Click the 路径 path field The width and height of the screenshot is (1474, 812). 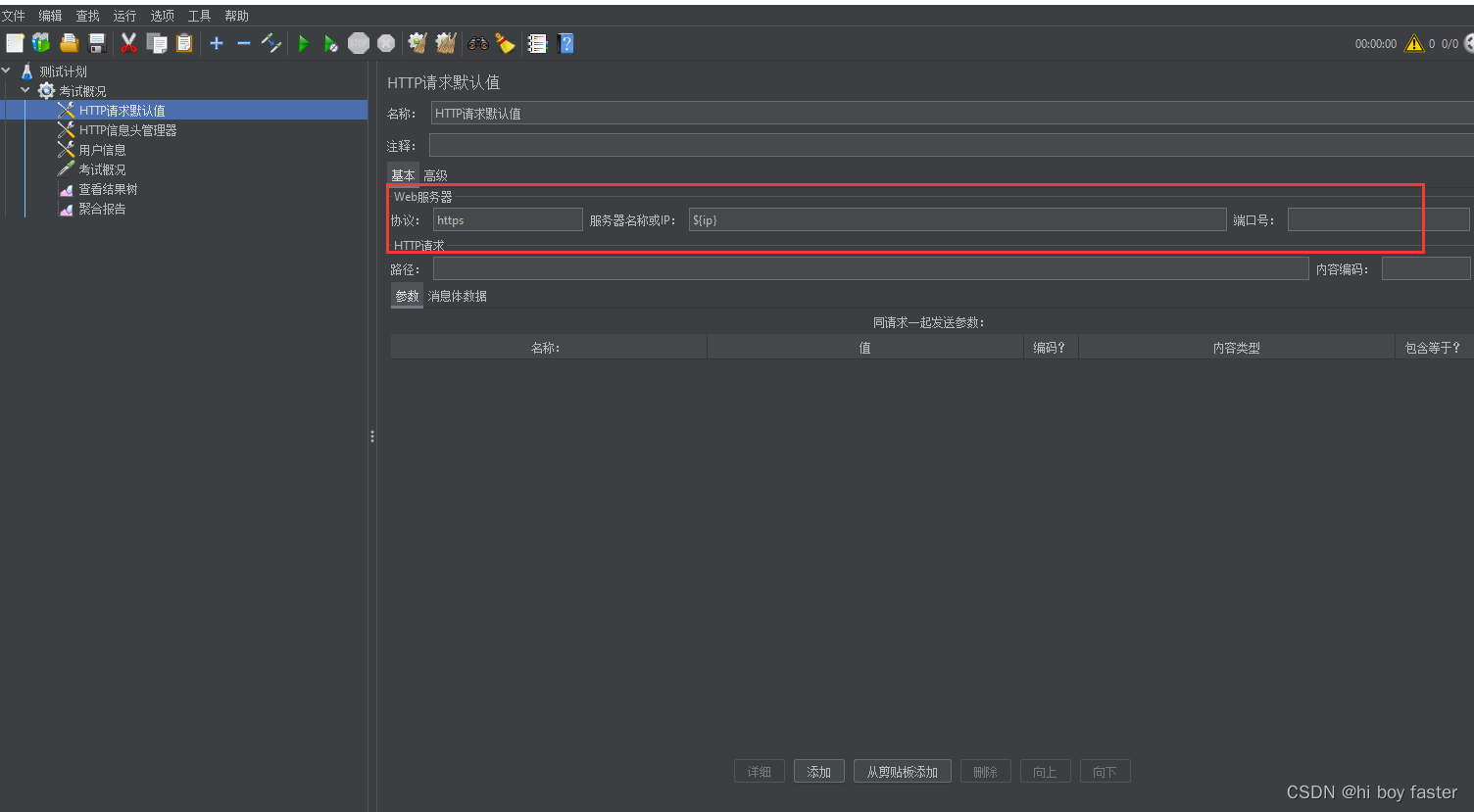click(871, 268)
